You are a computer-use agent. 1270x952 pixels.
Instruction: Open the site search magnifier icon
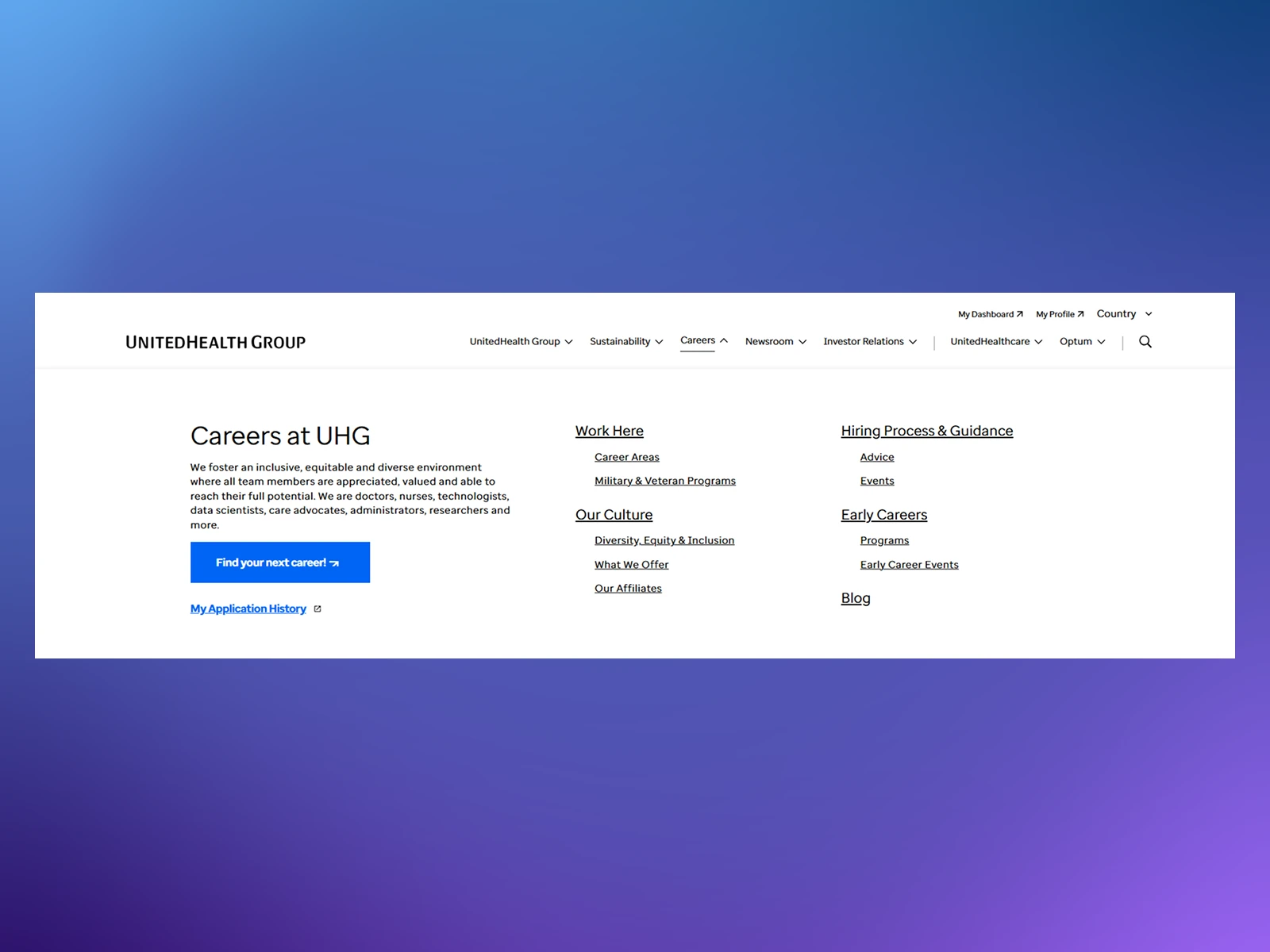coord(1145,341)
